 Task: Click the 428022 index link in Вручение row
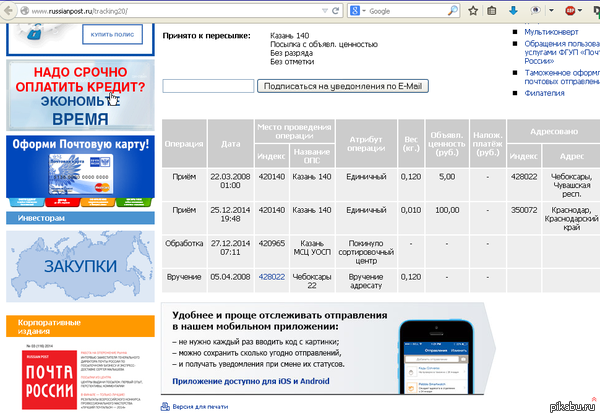(271, 277)
